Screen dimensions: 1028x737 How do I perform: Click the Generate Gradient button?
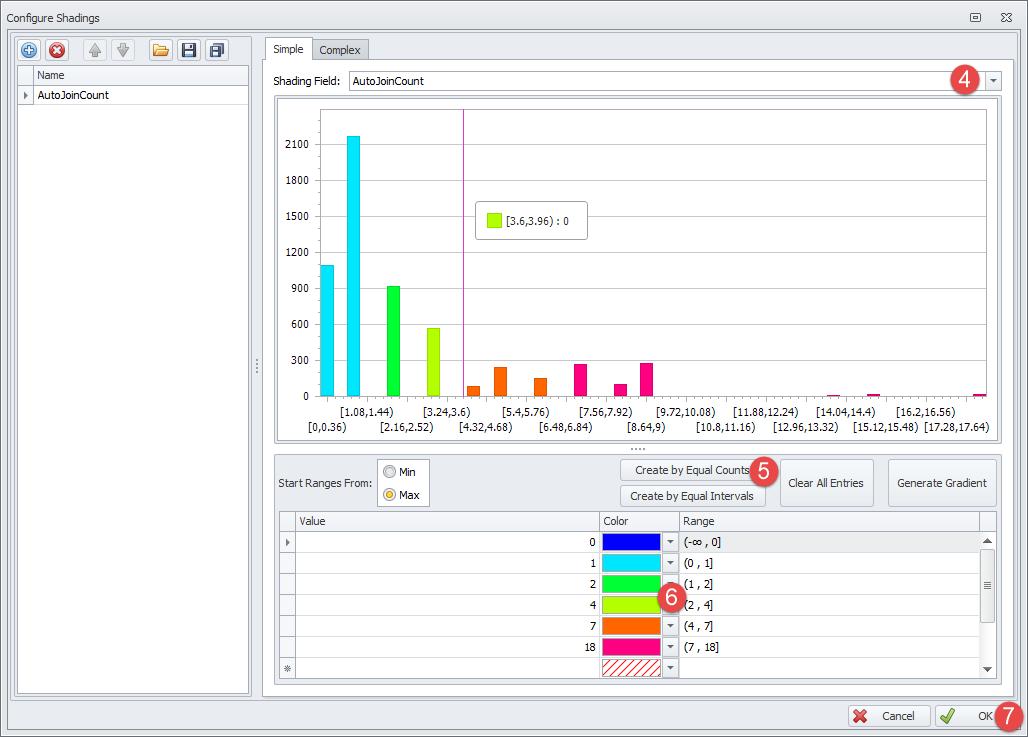coord(941,483)
